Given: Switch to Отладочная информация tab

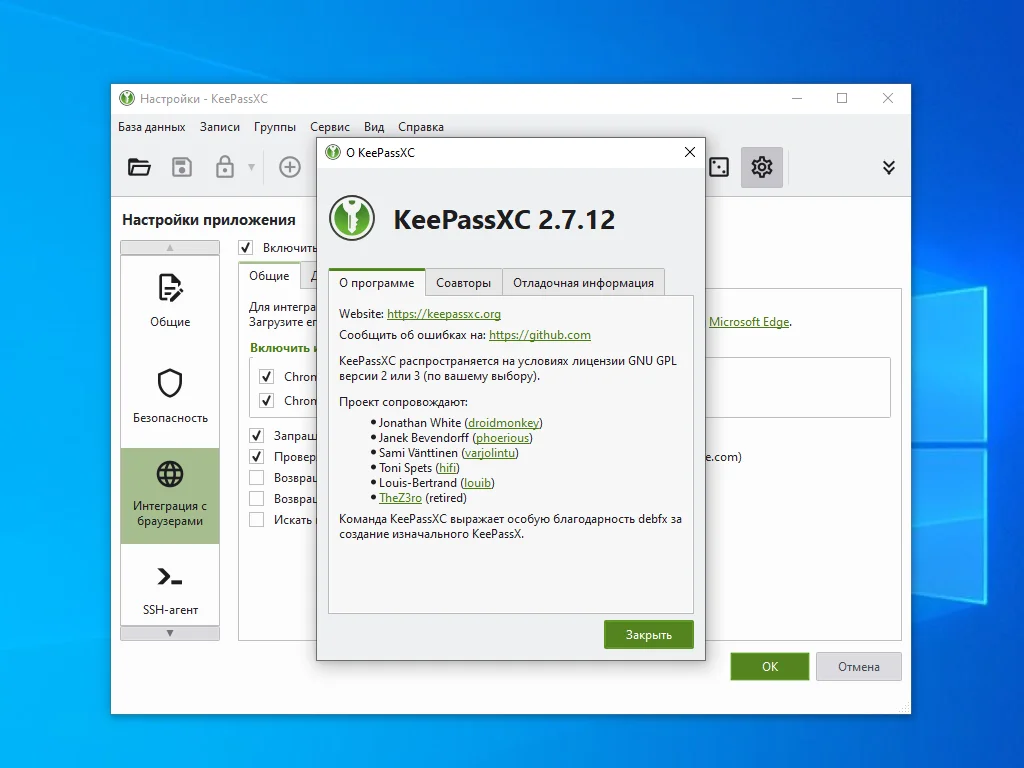Looking at the screenshot, I should click(x=583, y=283).
